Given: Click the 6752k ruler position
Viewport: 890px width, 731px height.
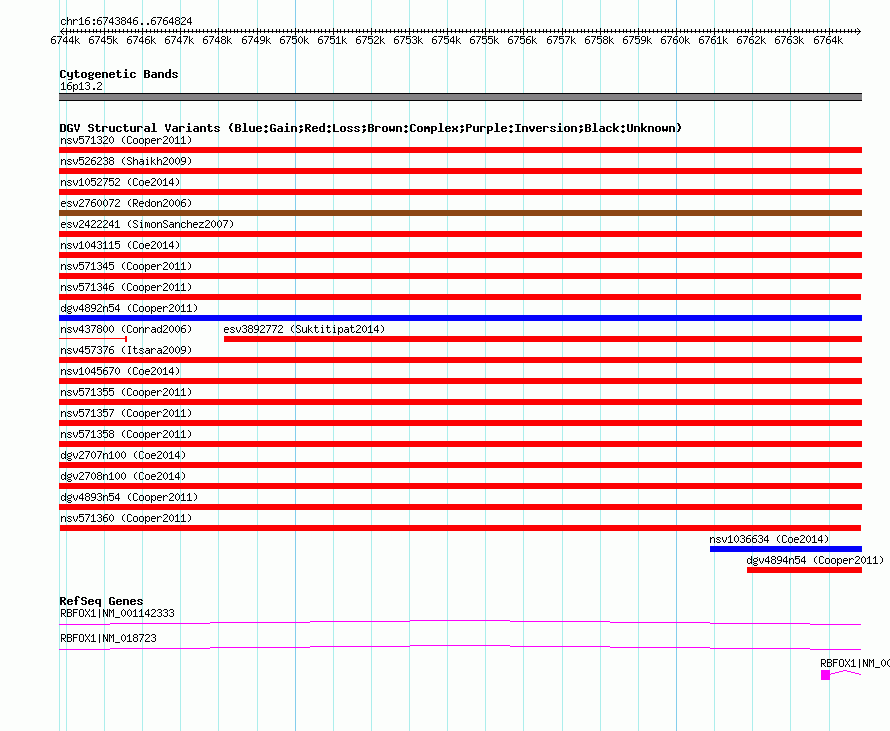Looking at the screenshot, I should (x=370, y=40).
